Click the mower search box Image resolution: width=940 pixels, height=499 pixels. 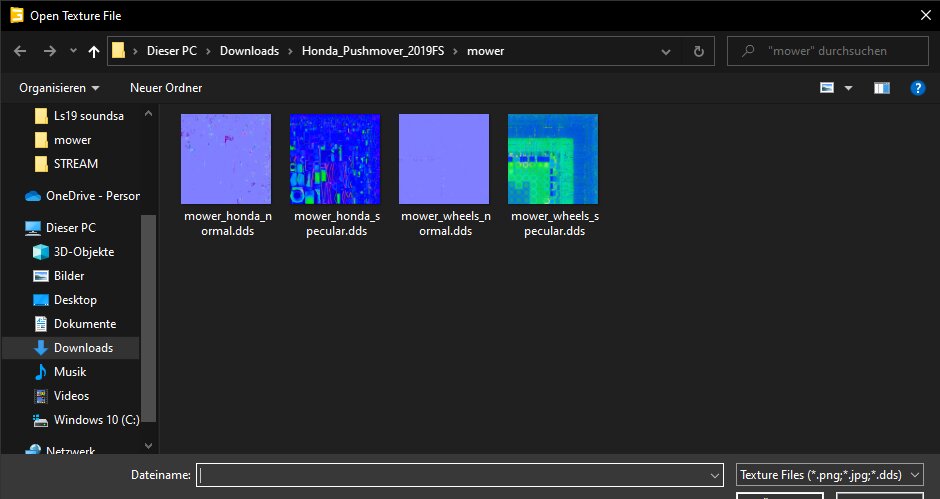point(830,50)
